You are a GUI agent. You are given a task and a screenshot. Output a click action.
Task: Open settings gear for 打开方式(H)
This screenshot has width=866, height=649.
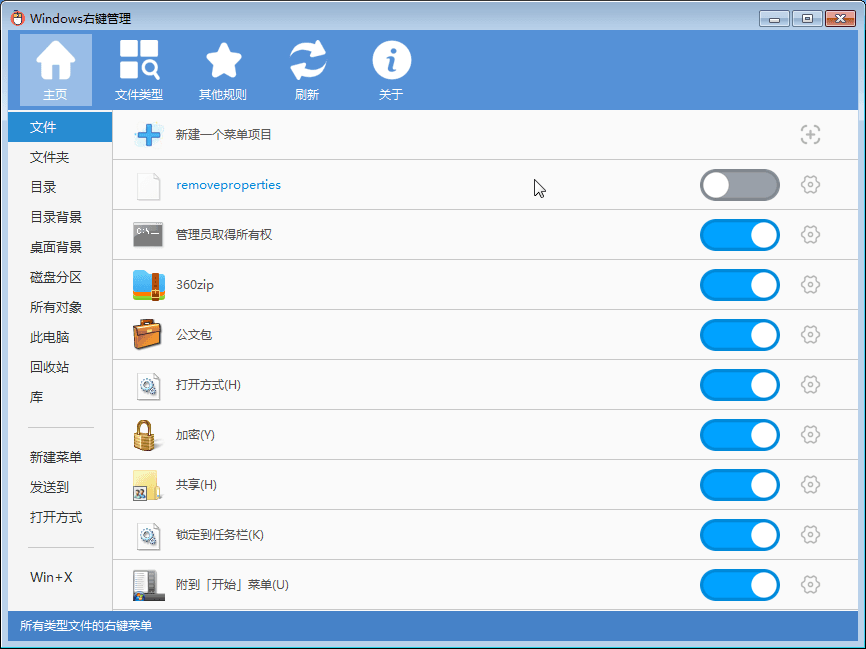(x=810, y=385)
